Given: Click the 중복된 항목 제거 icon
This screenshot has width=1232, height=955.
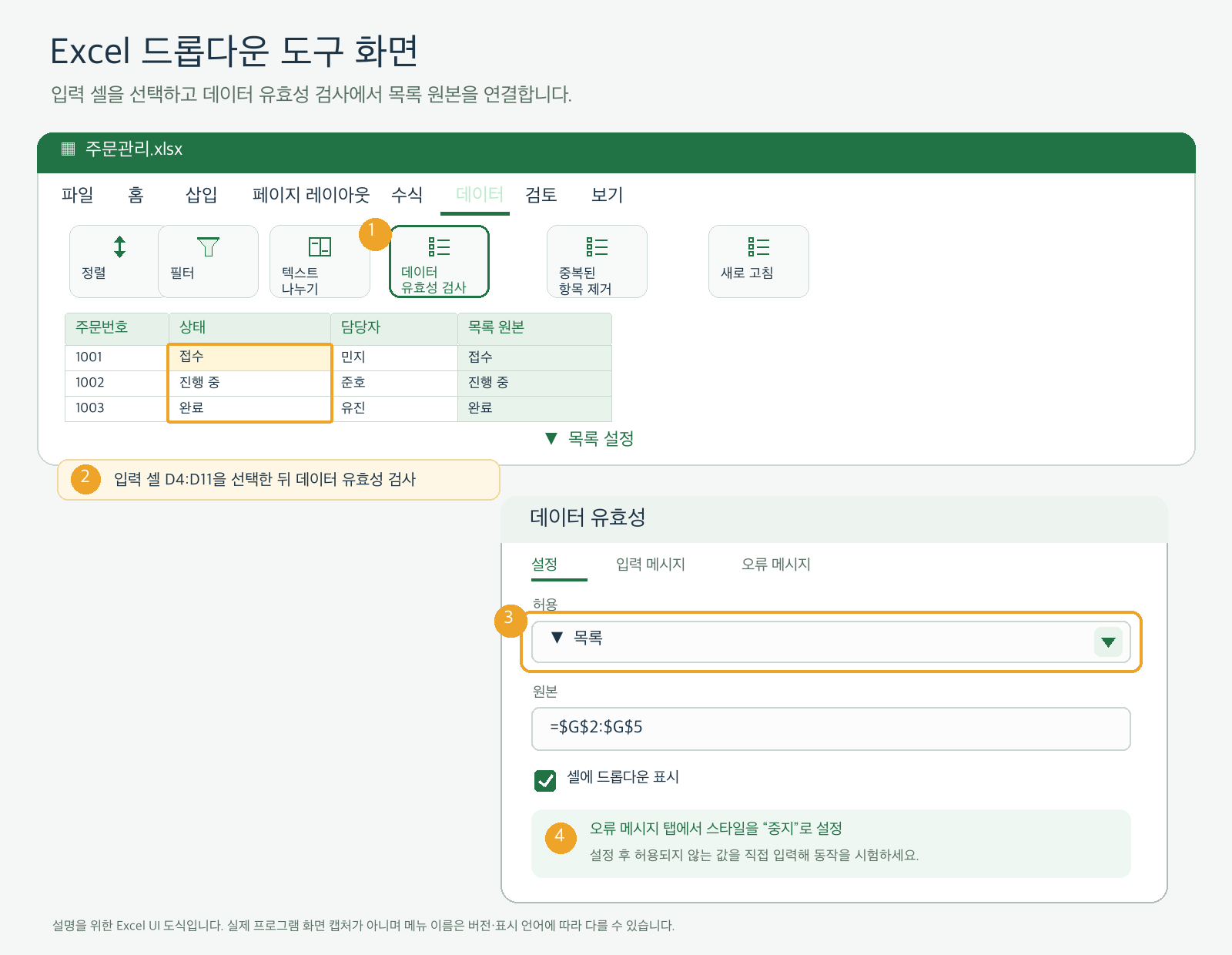Looking at the screenshot, I should point(597,246).
